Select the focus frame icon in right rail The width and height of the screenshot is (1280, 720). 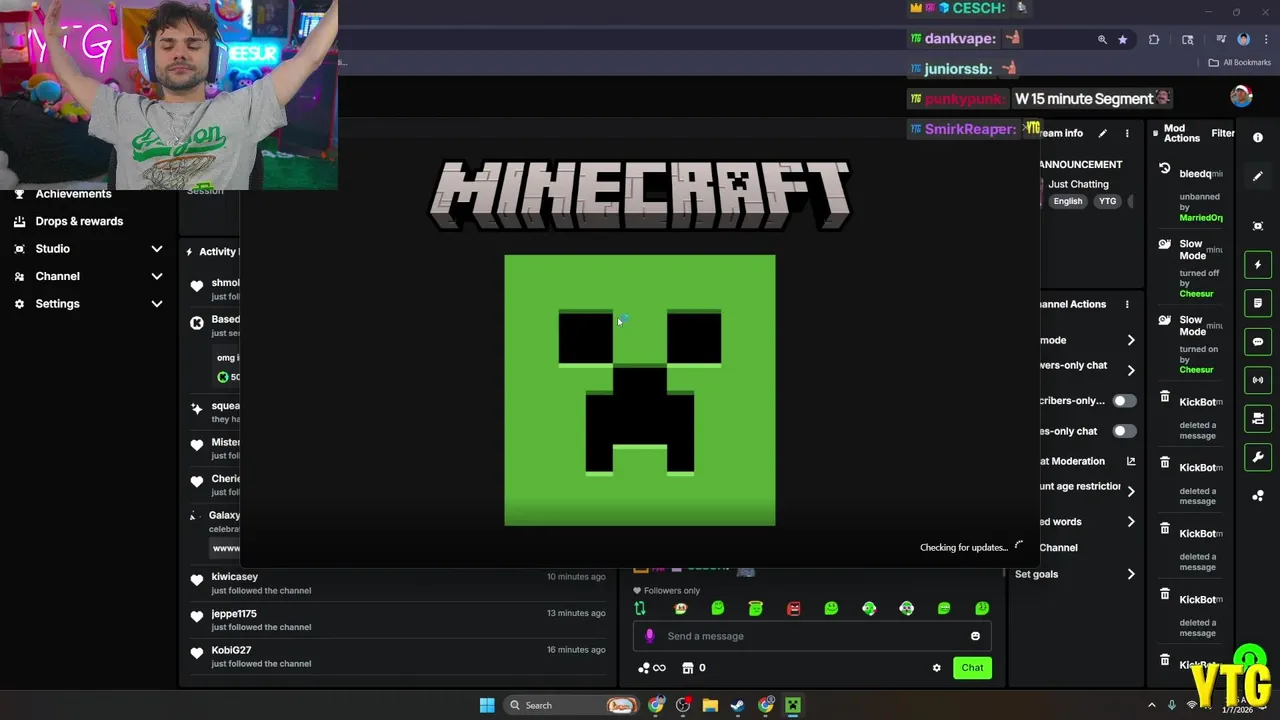pyautogui.click(x=1258, y=226)
